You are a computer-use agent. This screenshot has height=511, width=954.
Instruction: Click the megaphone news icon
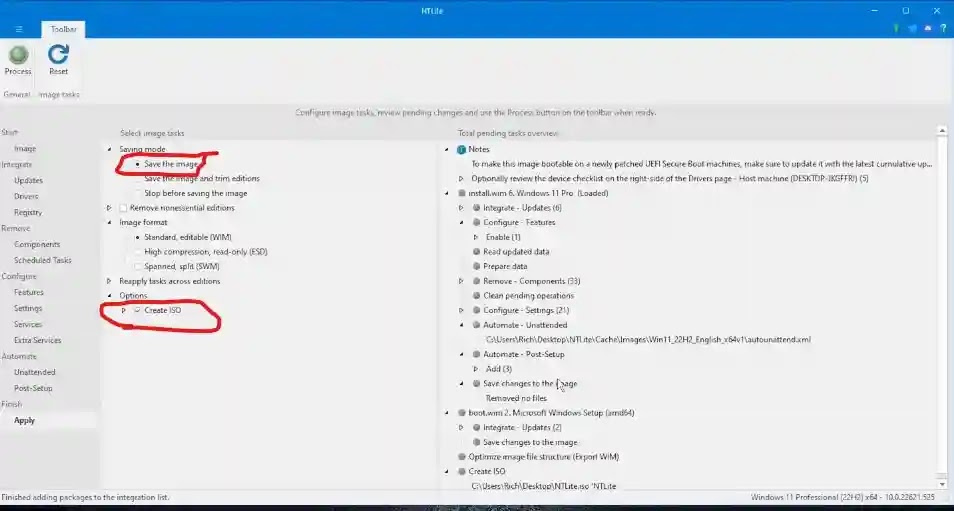pyautogui.click(x=913, y=29)
